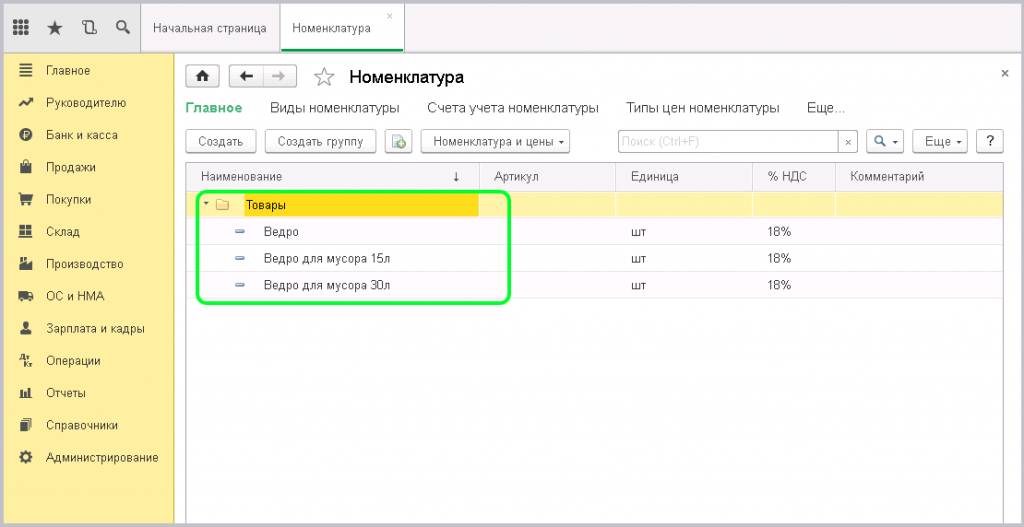Open the Банк и касса section
This screenshot has height=527, width=1024.
(82, 135)
